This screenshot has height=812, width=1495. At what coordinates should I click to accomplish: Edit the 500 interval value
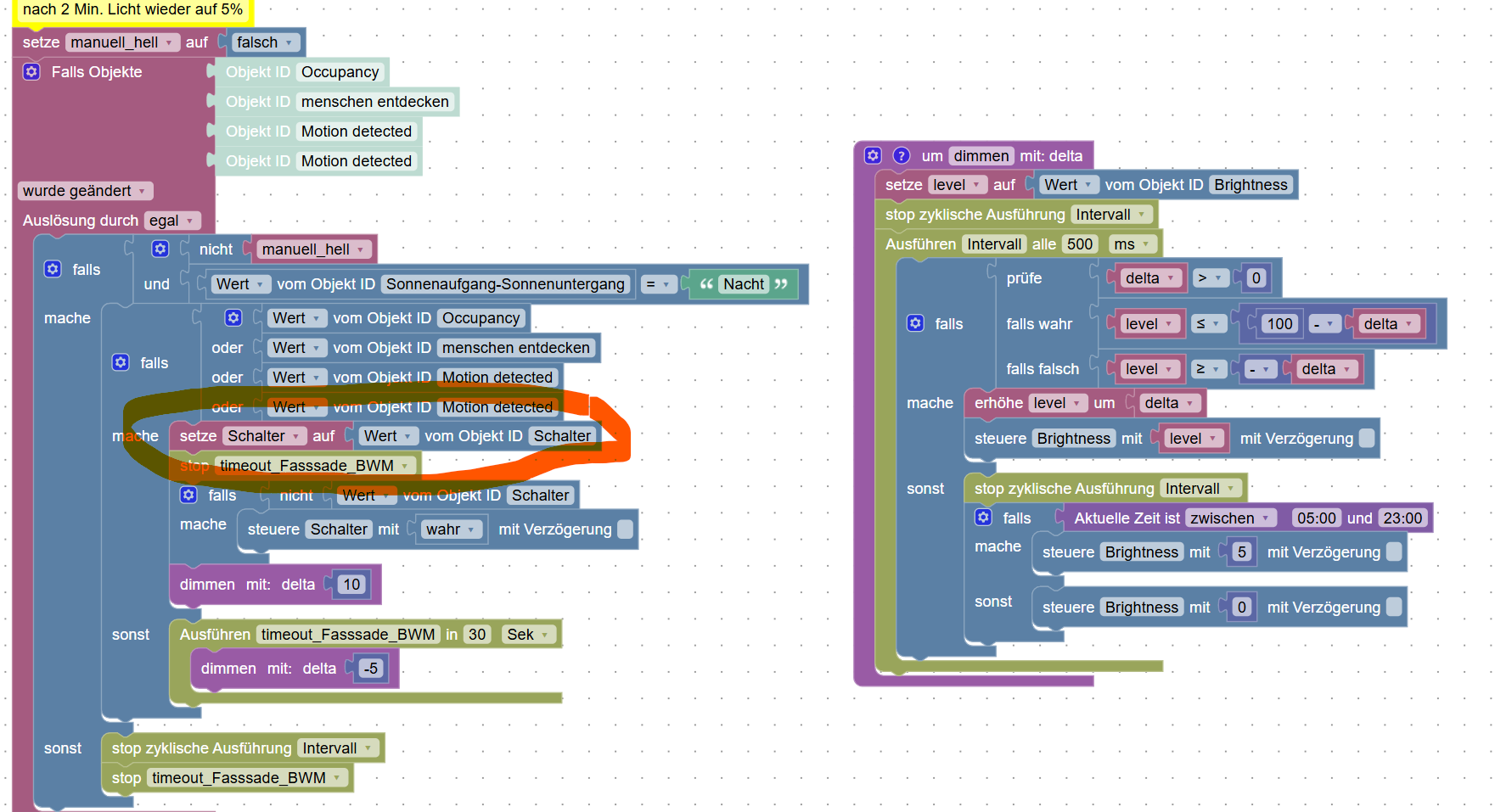pyautogui.click(x=1080, y=244)
